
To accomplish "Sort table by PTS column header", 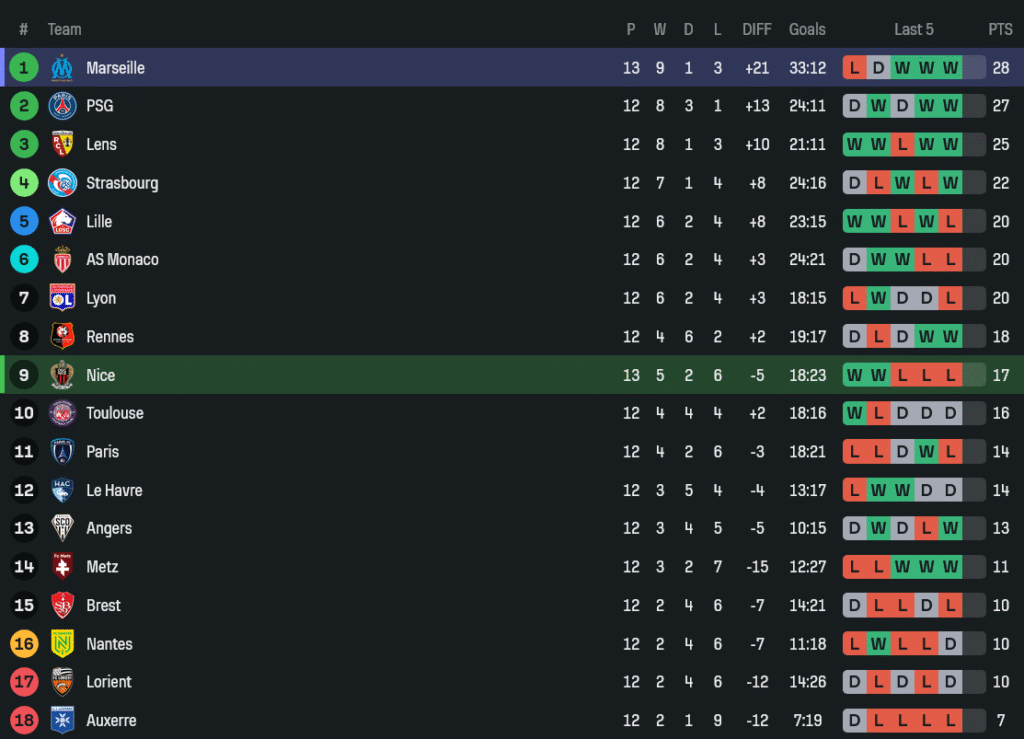I will tap(1000, 29).
